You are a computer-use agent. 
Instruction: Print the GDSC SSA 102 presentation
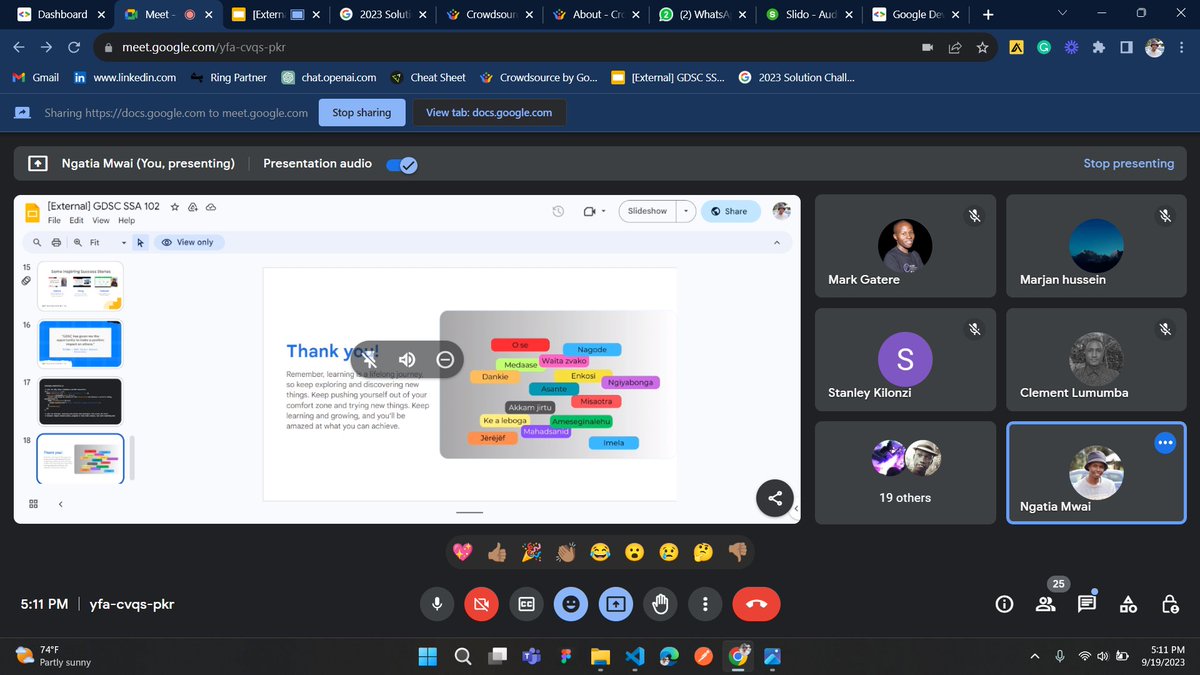pos(57,242)
